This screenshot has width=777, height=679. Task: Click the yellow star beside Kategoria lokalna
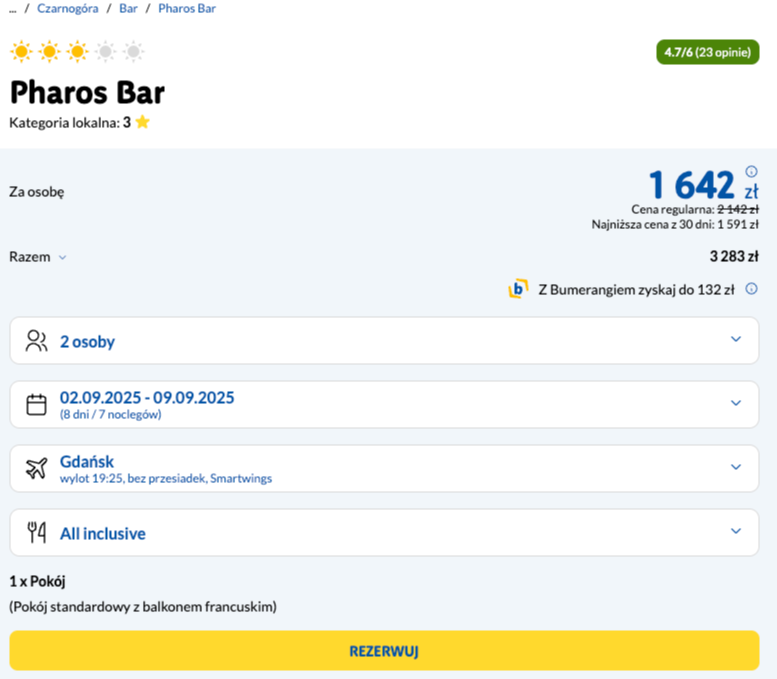click(142, 122)
